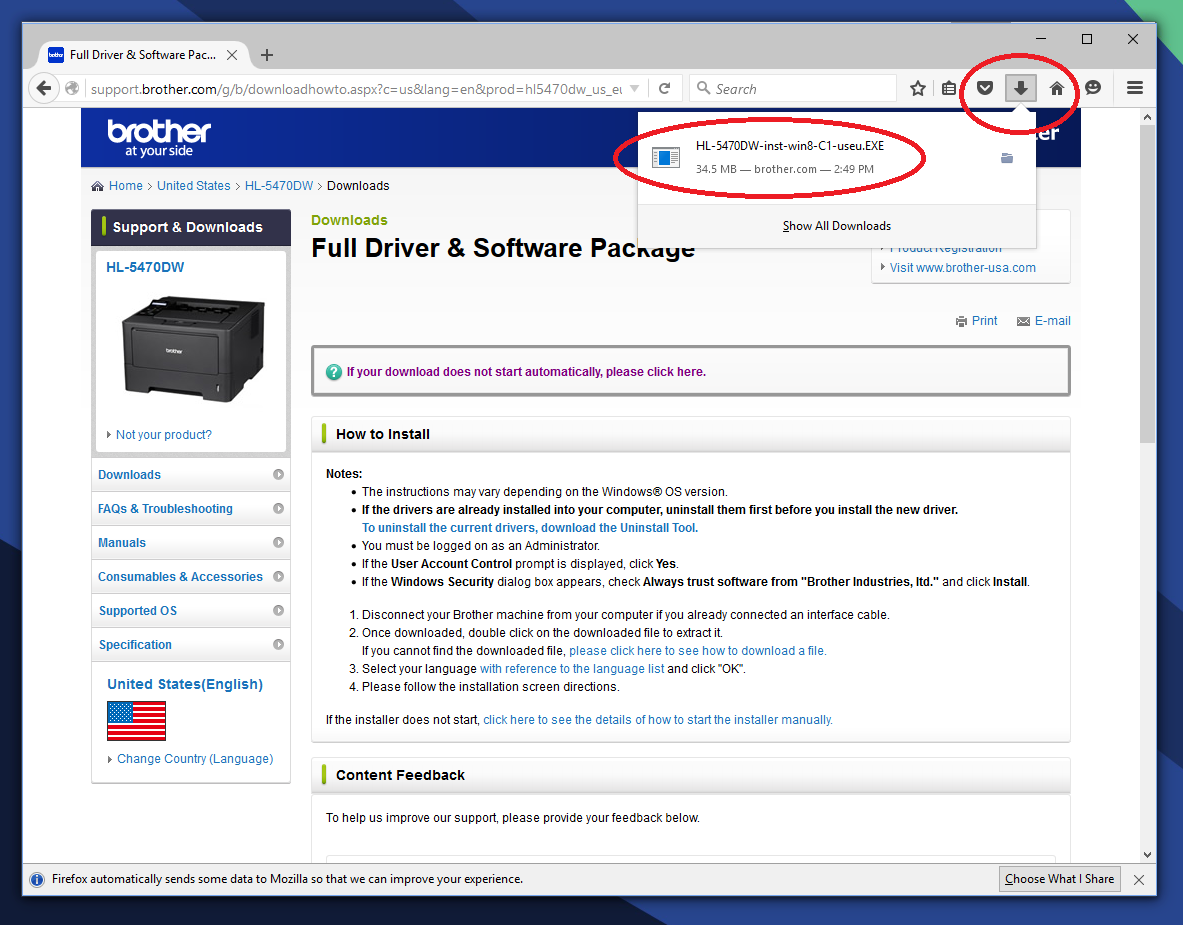The height and width of the screenshot is (925, 1183).
Task: Toggle the Downloads arrow toolbar button
Action: point(1021,88)
